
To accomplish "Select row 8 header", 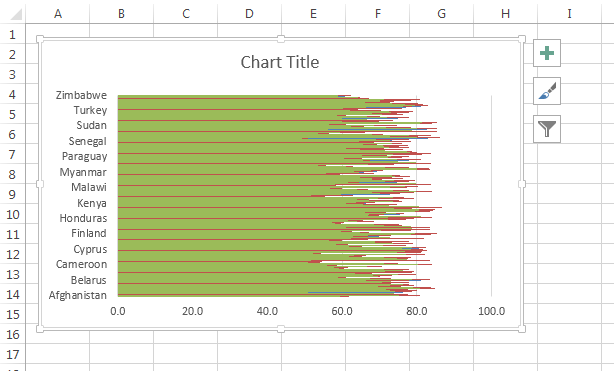I will [13, 174].
